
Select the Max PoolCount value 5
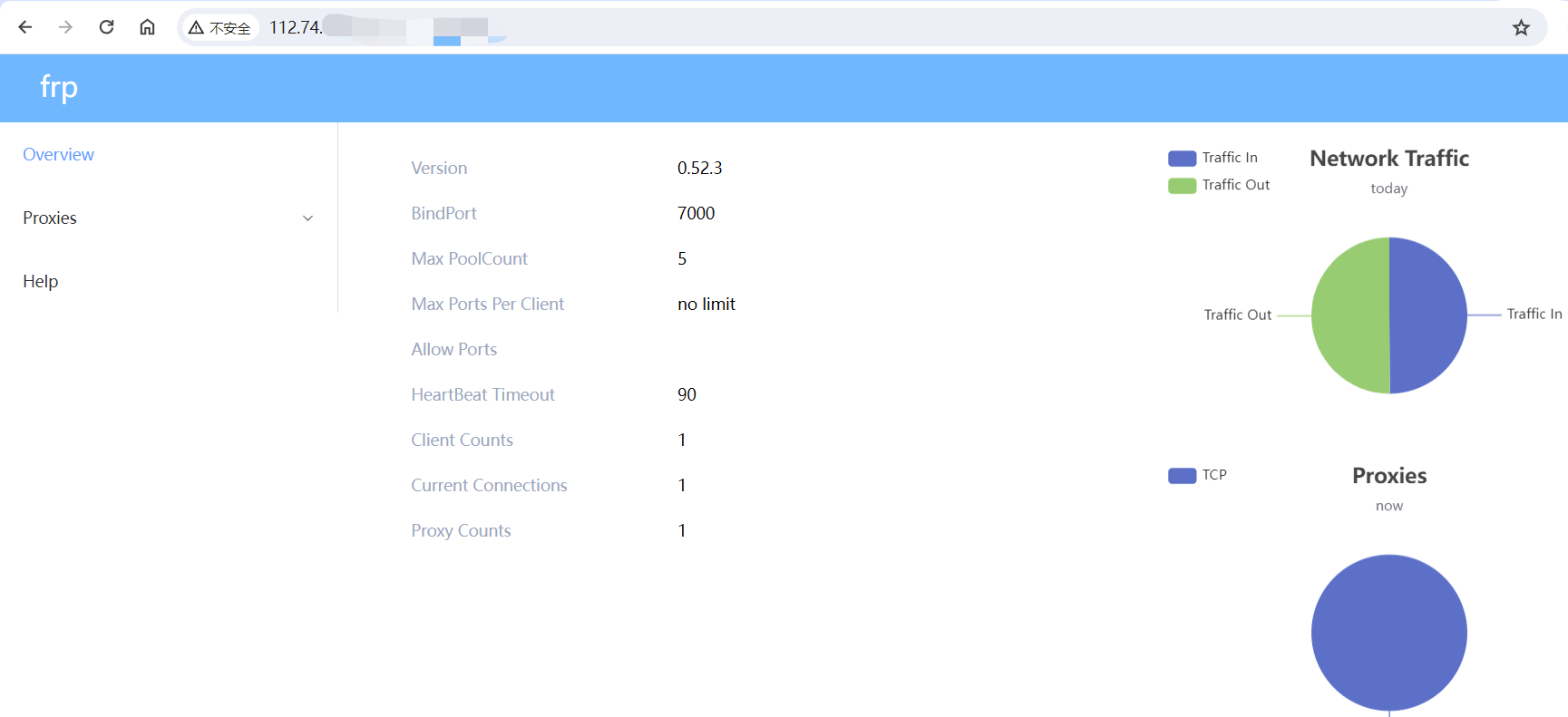point(682,258)
